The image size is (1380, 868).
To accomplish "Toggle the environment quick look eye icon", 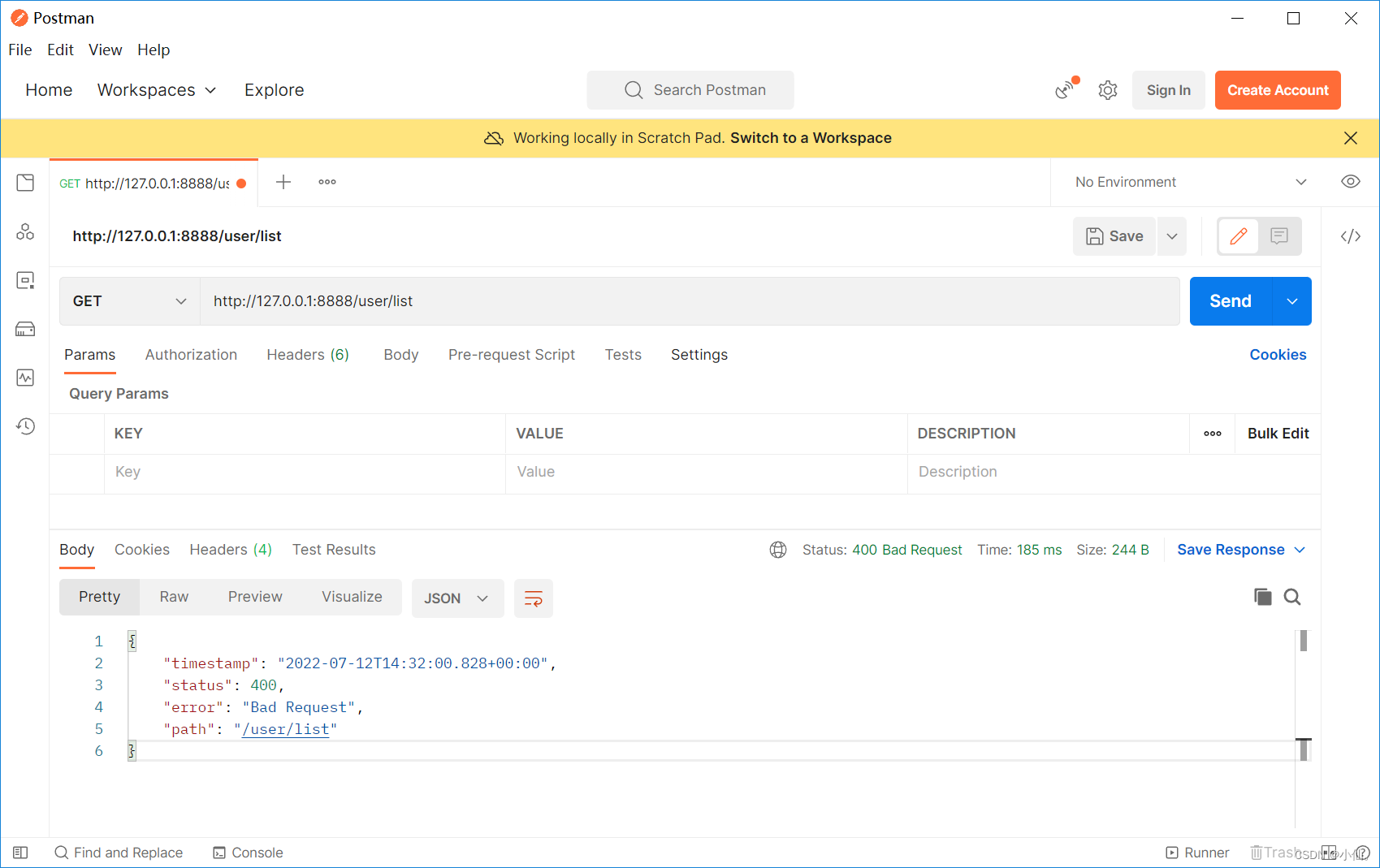I will (1351, 182).
